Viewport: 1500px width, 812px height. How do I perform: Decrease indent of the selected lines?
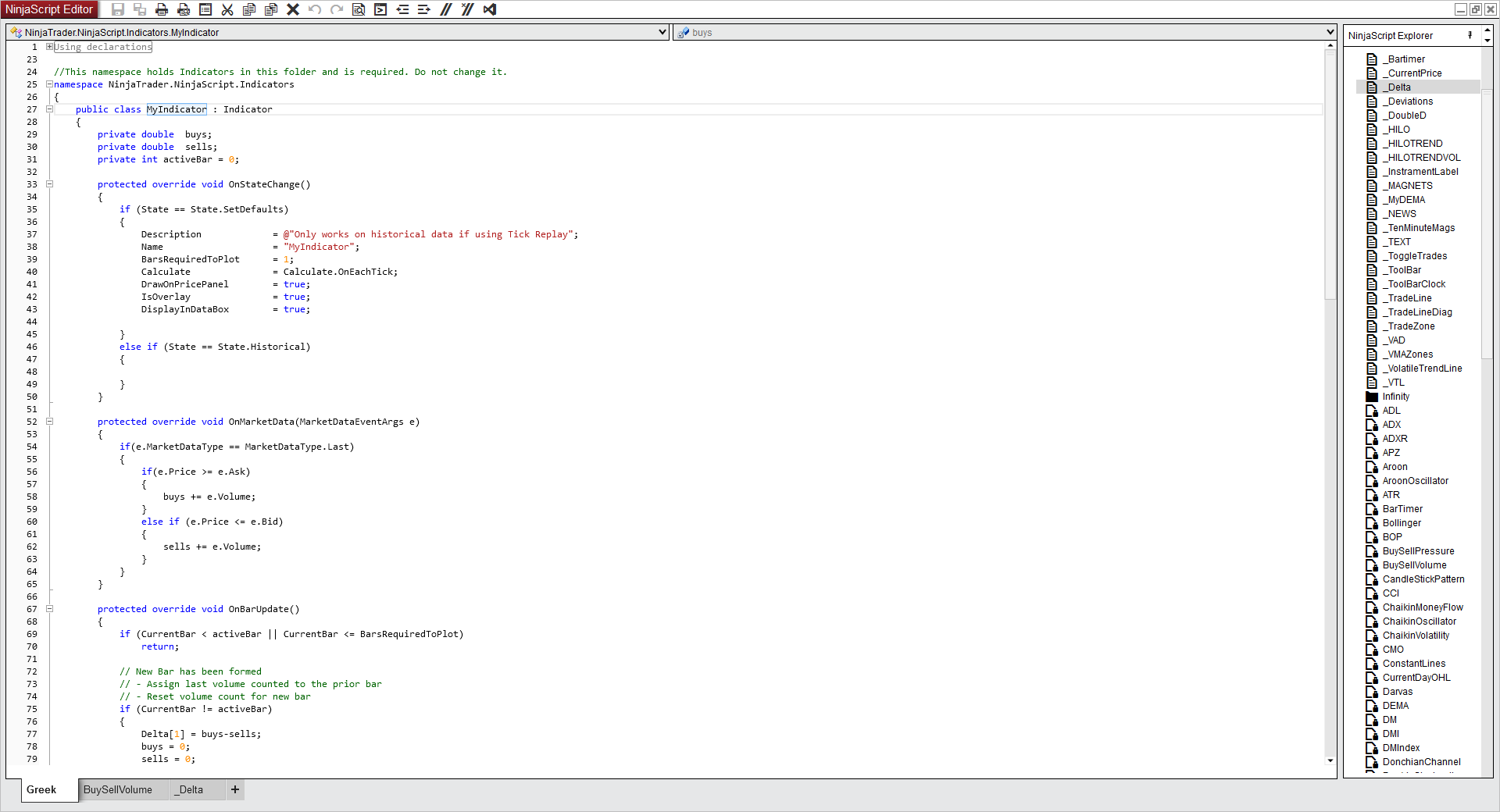click(x=402, y=9)
